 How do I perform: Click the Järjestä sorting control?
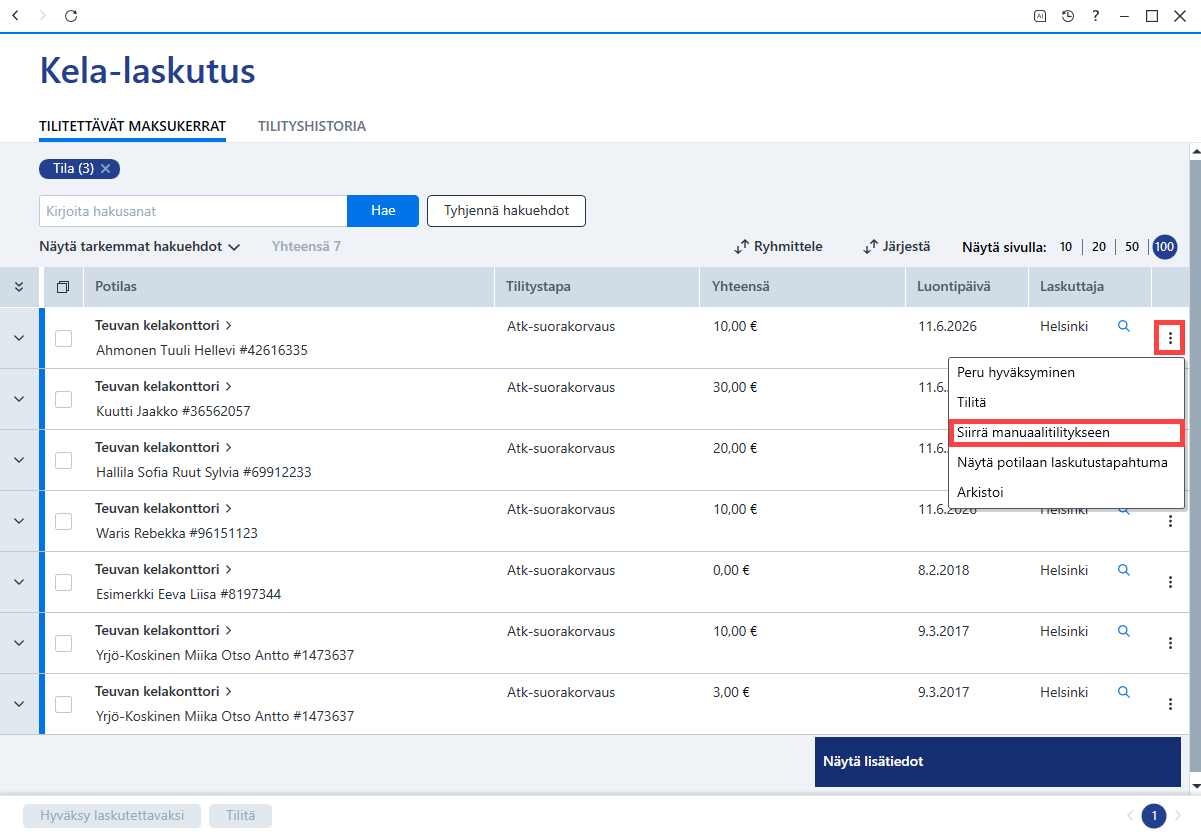(897, 246)
